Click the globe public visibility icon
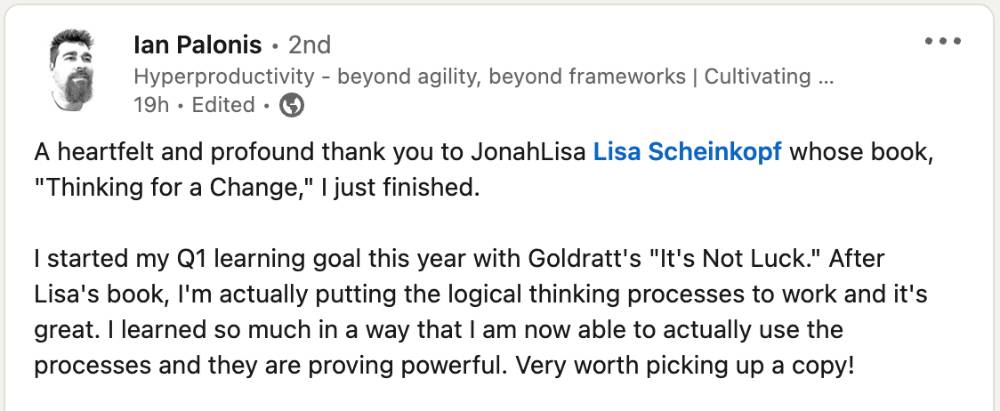This screenshot has width=1000, height=411. 292,105
